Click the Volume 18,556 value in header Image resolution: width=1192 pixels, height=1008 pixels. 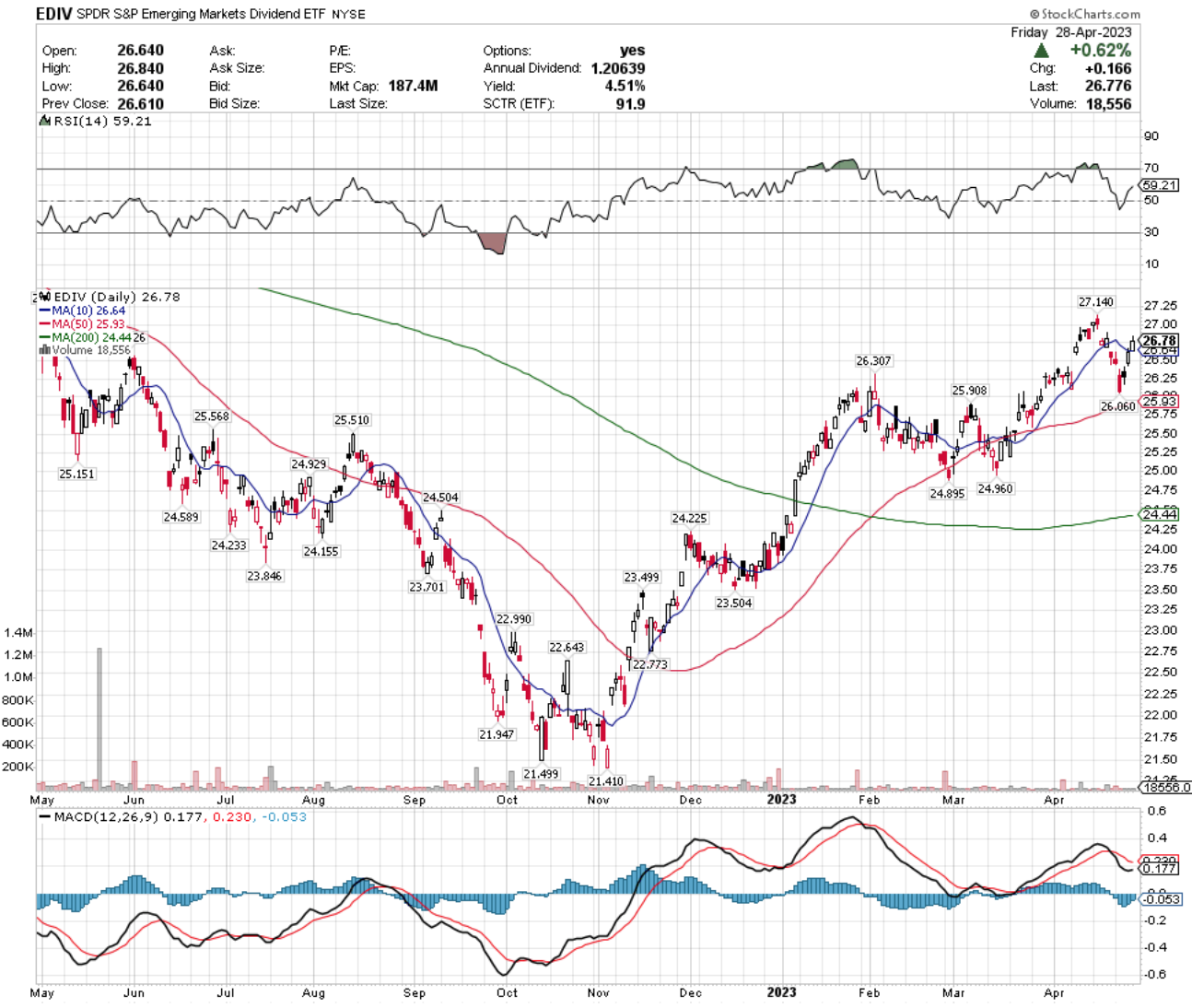(1108, 103)
